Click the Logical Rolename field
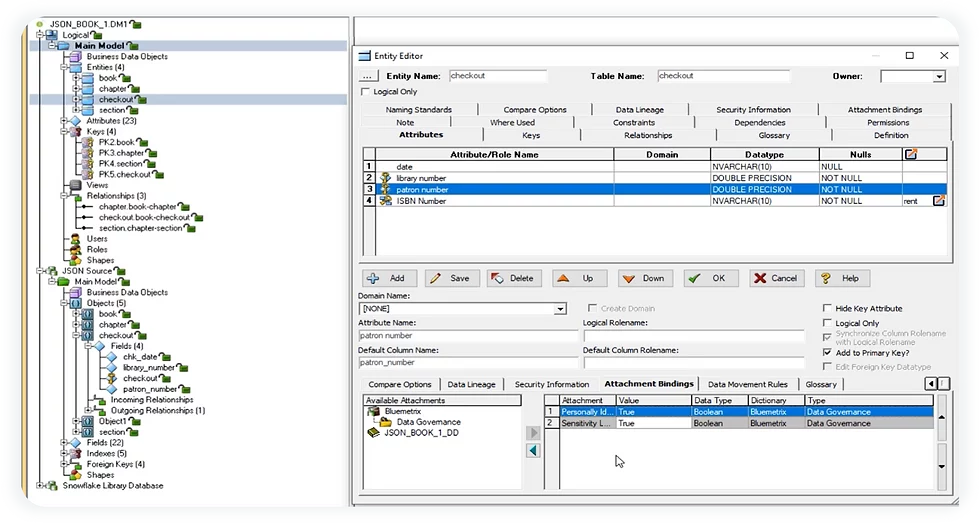Image resolution: width=980 pixels, height=523 pixels. pyautogui.click(x=693, y=336)
